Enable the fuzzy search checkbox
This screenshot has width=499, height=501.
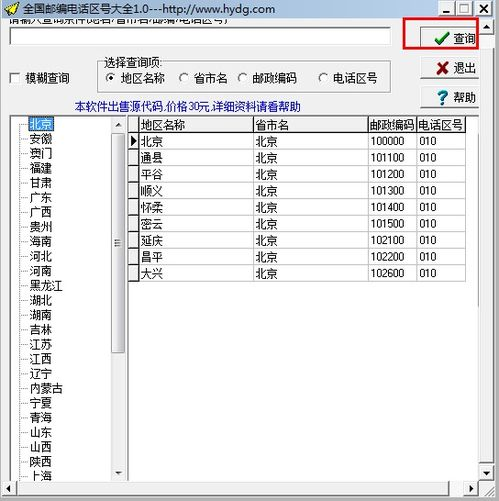[15, 79]
